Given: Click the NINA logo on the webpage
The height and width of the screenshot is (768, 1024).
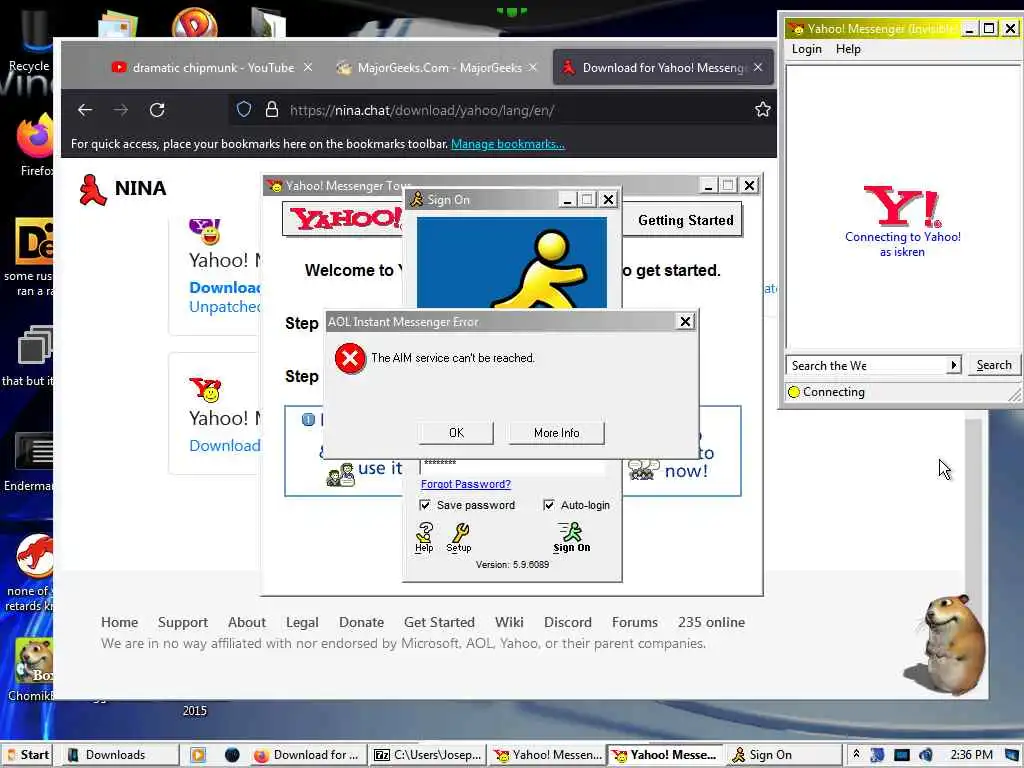Looking at the screenshot, I should [x=122, y=189].
